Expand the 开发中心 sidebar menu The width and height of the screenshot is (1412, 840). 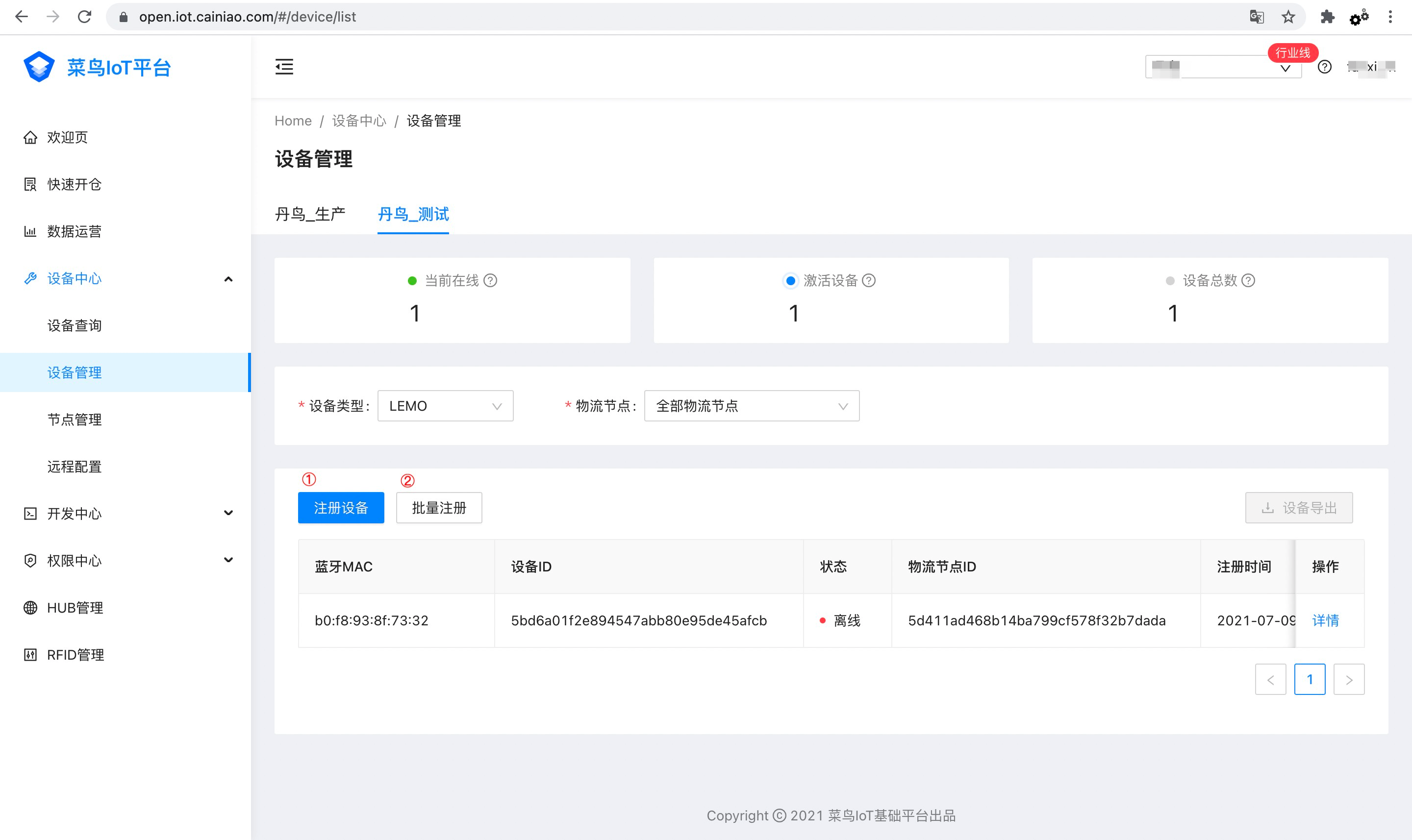click(228, 514)
